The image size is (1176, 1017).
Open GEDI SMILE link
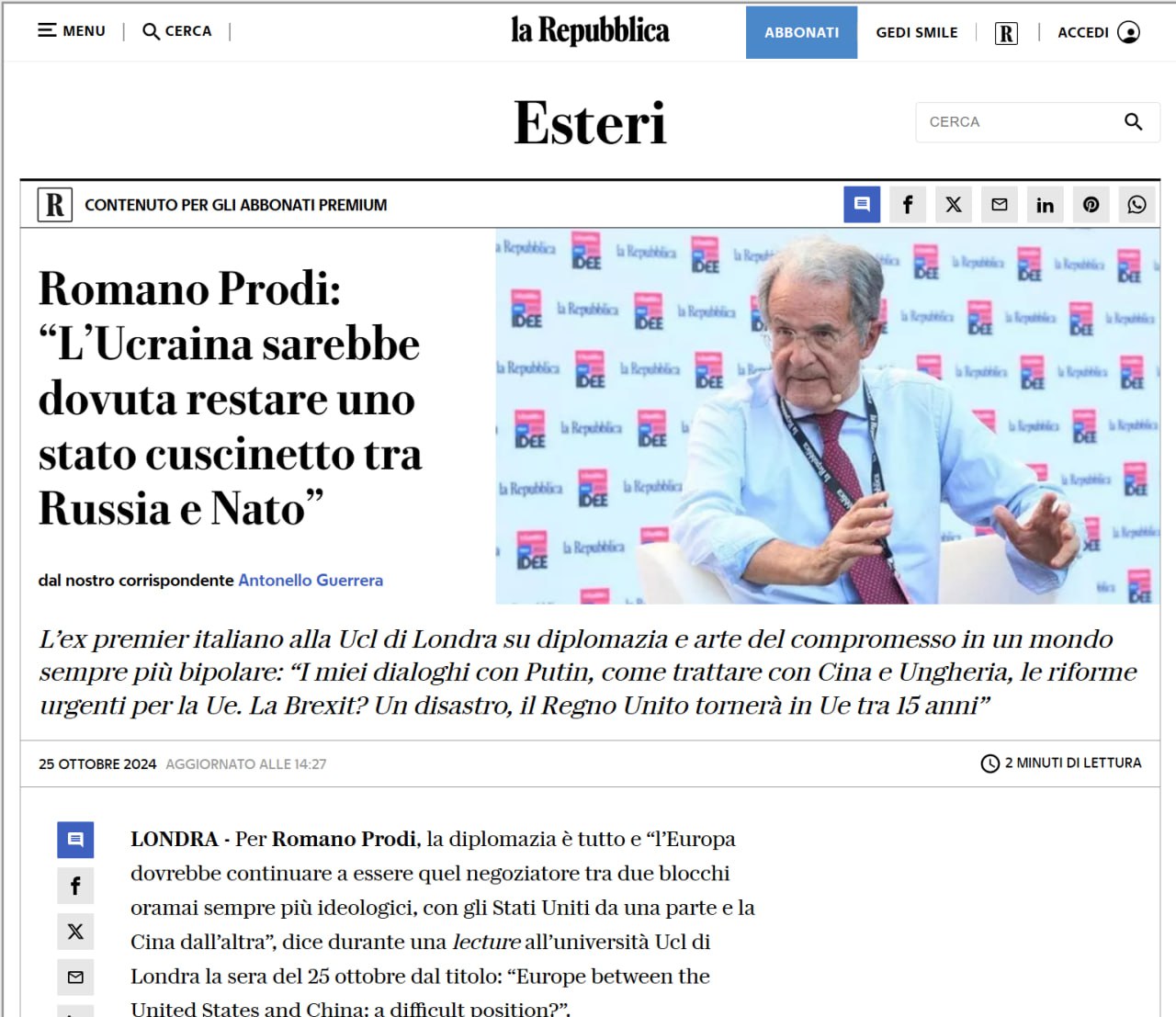pyautogui.click(x=916, y=32)
